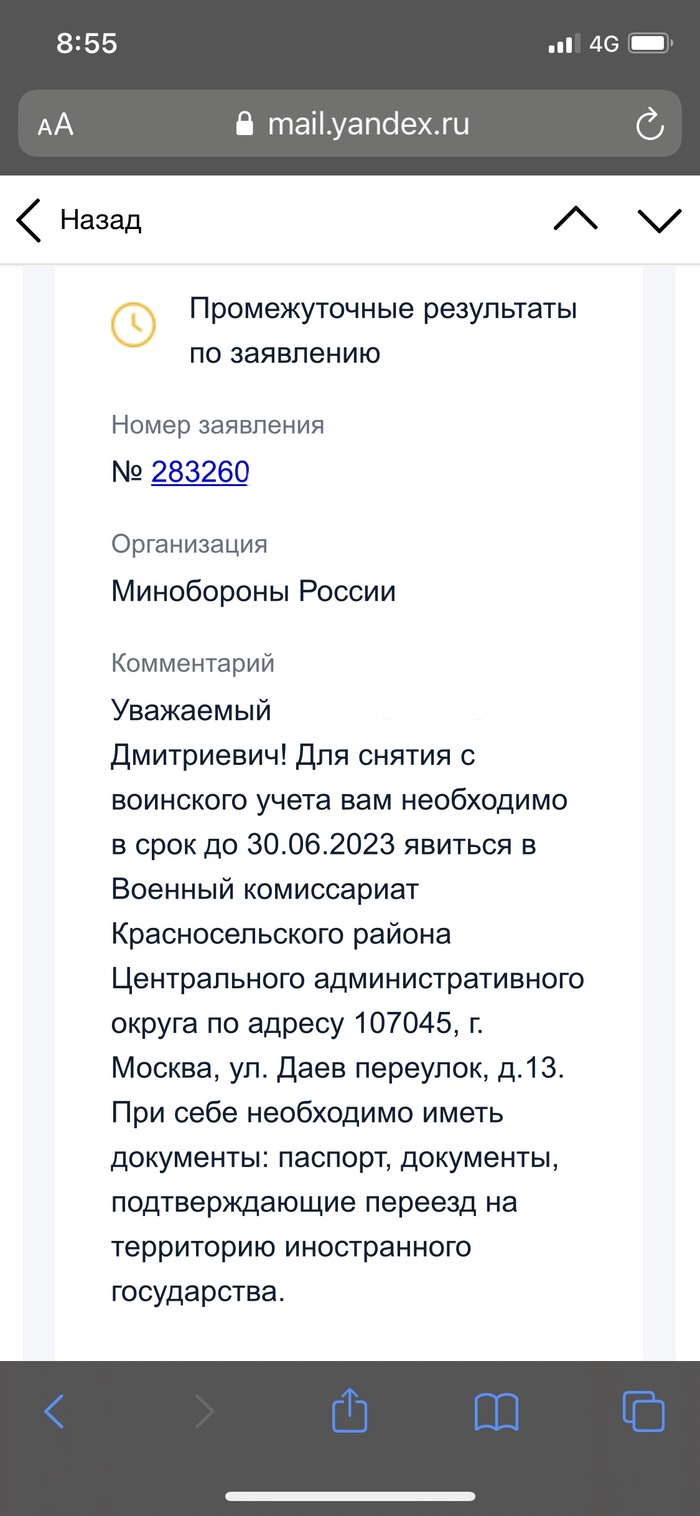The image size is (700, 1516).
Task: Tap the home indicator bar
Action: click(x=350, y=1496)
